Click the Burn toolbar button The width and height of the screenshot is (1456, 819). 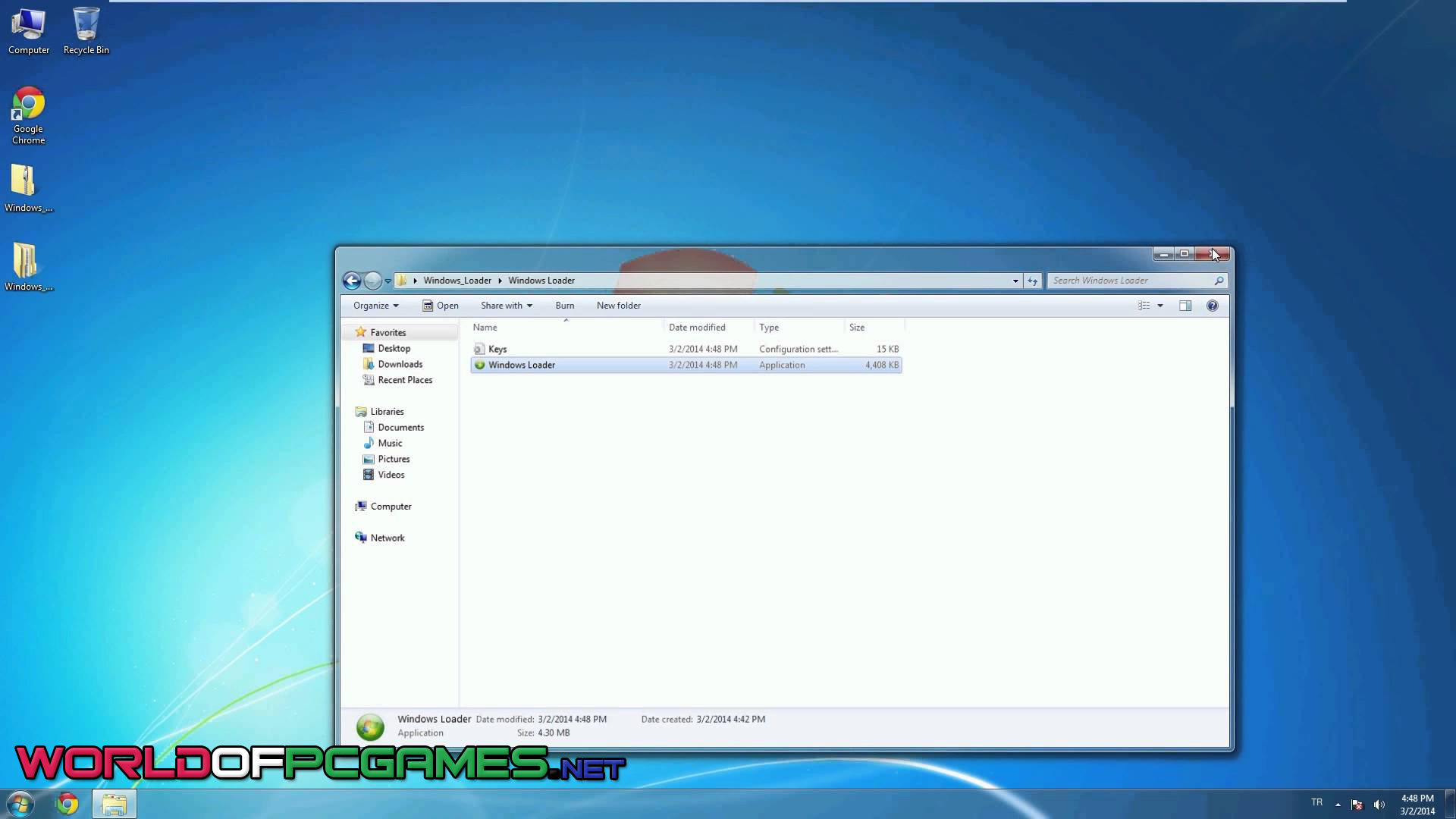(x=564, y=306)
